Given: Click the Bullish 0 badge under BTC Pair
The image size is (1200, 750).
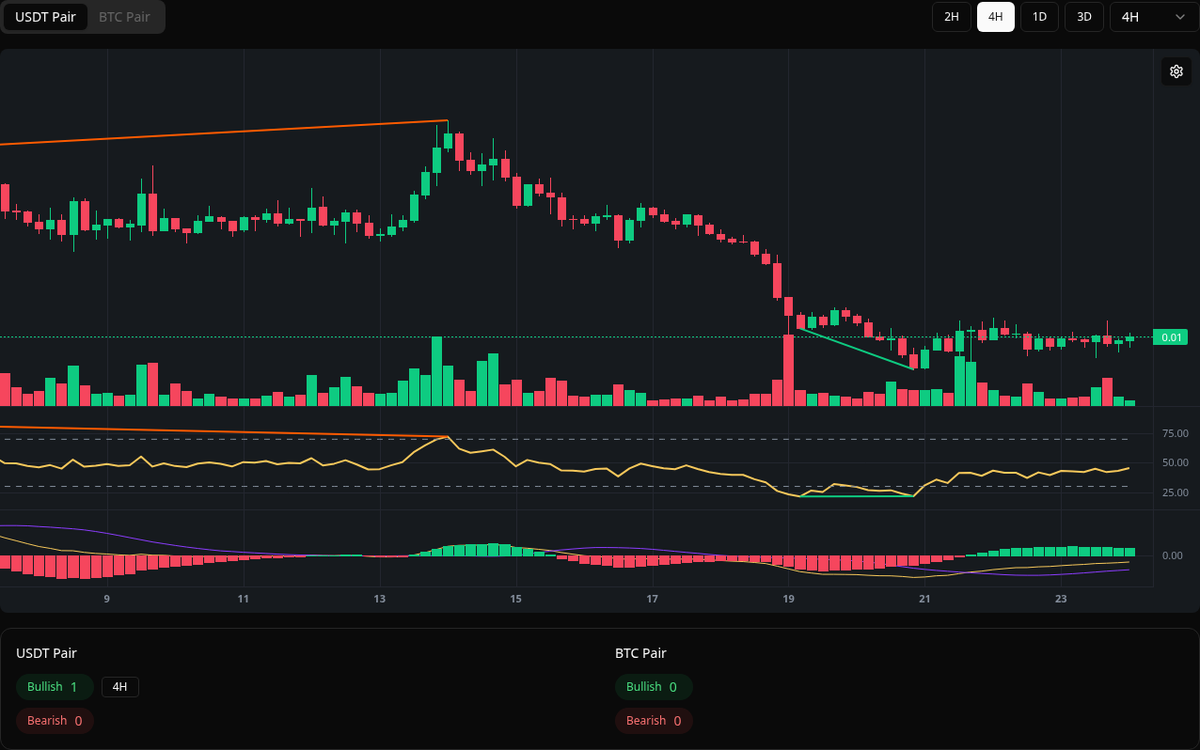Looking at the screenshot, I should (654, 687).
